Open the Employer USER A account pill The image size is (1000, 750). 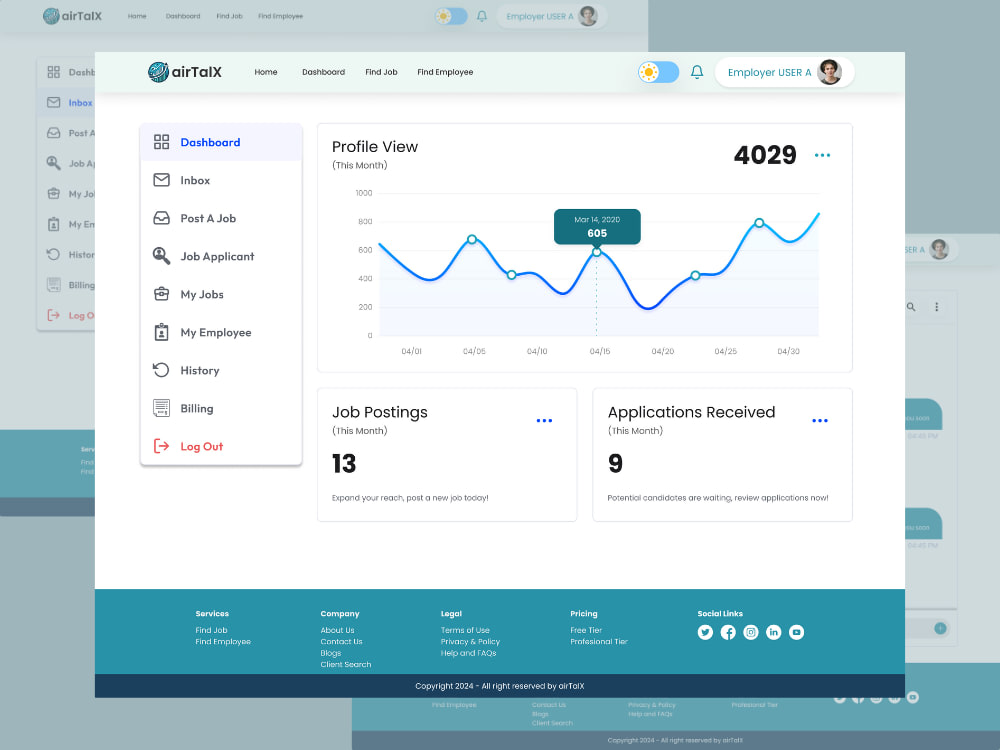coord(784,72)
